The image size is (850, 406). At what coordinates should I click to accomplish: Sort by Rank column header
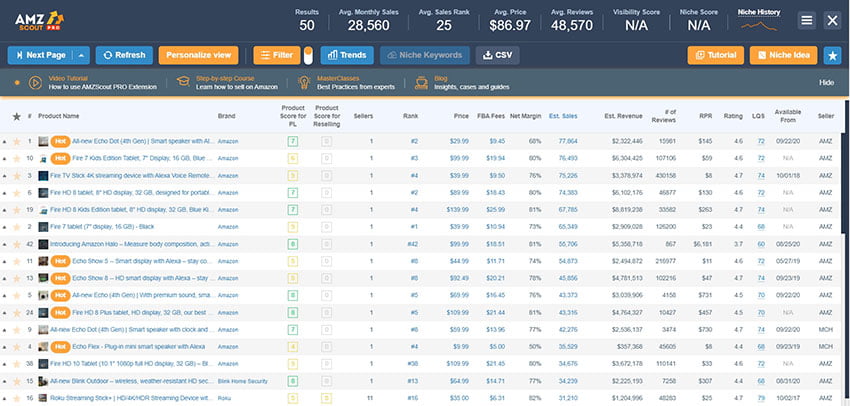coord(410,116)
